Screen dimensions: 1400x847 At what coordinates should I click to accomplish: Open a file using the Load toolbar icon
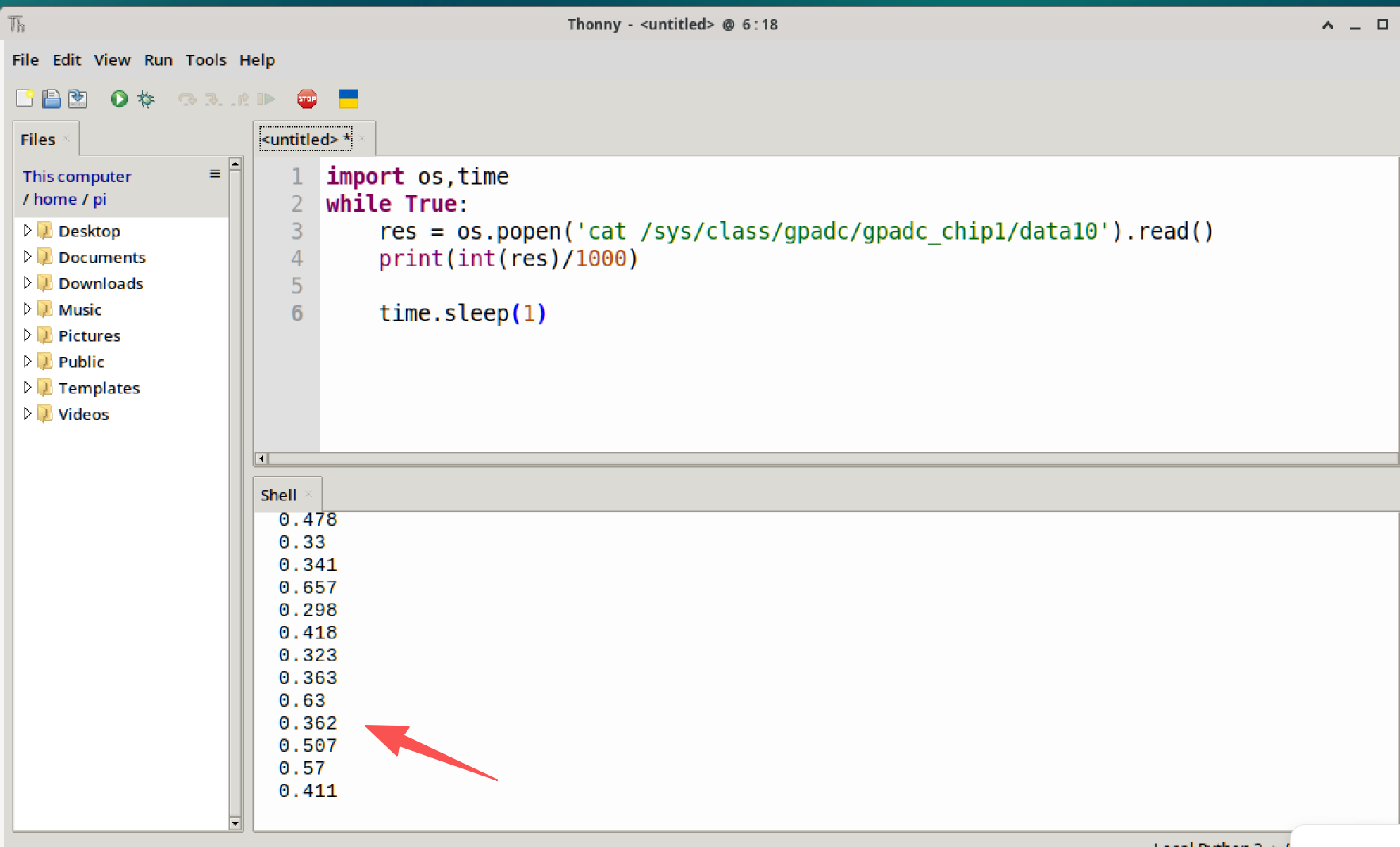tap(52, 98)
